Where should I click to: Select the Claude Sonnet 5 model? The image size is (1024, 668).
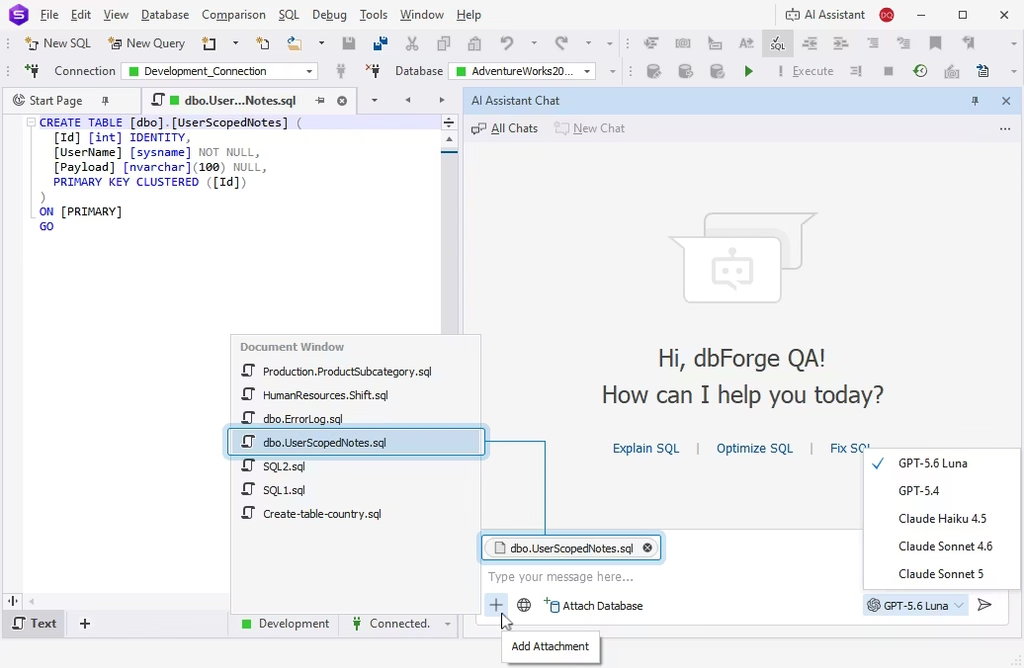pos(941,574)
